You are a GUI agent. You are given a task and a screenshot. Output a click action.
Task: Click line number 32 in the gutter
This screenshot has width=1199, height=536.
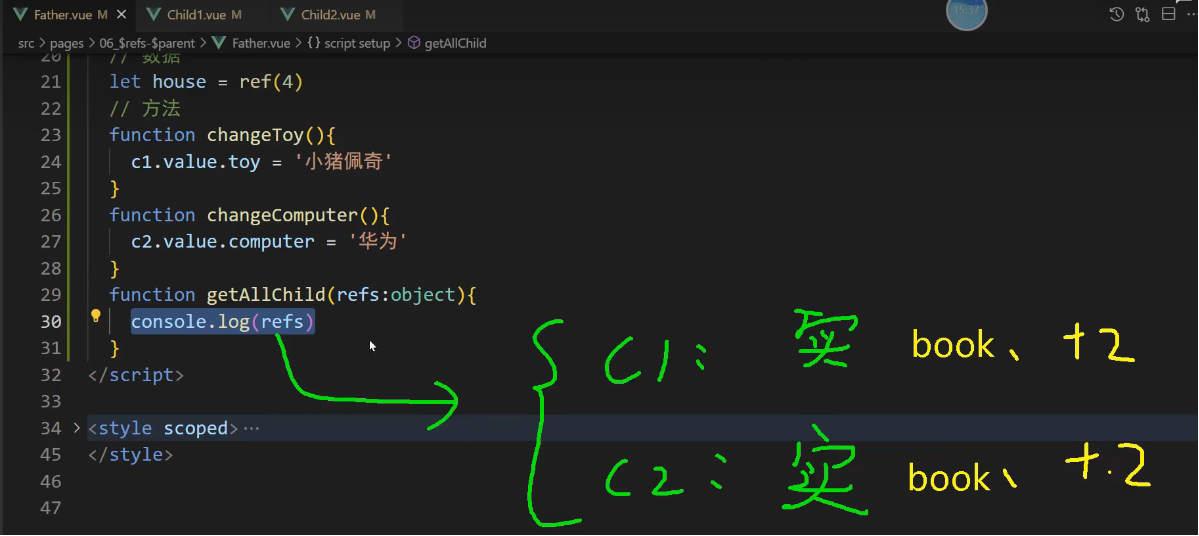50,375
